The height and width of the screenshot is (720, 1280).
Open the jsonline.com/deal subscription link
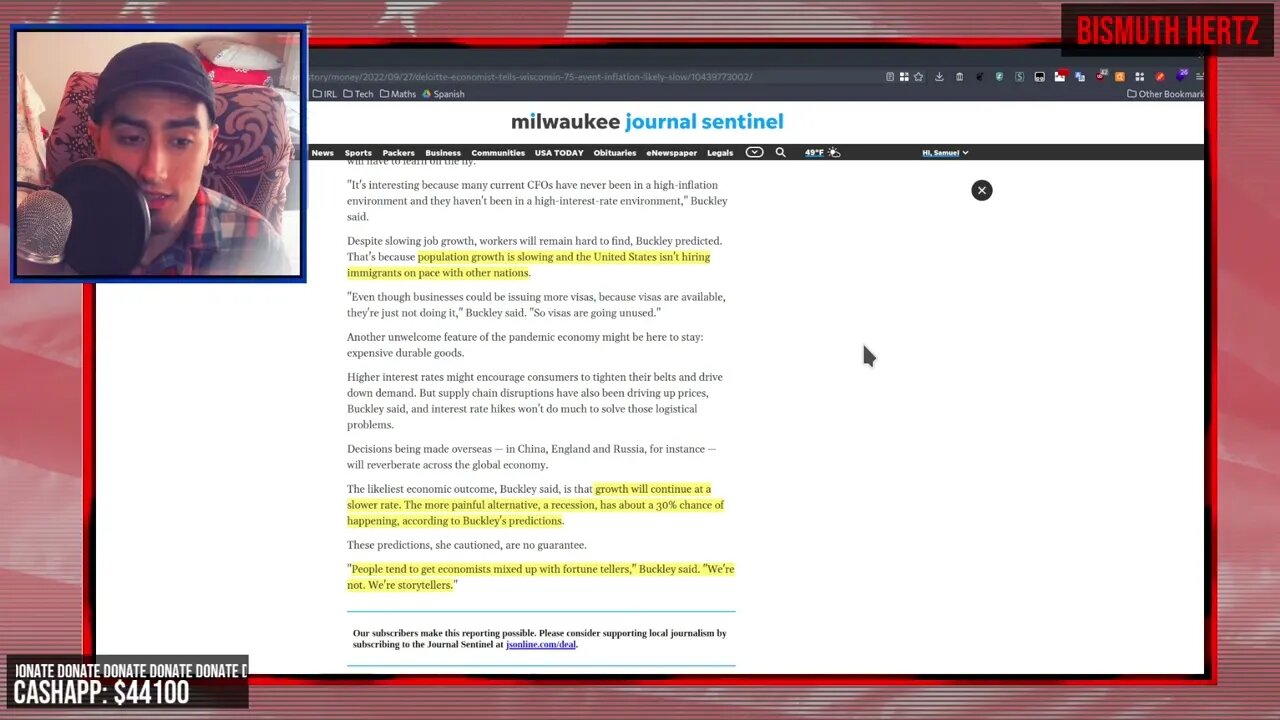tap(541, 645)
